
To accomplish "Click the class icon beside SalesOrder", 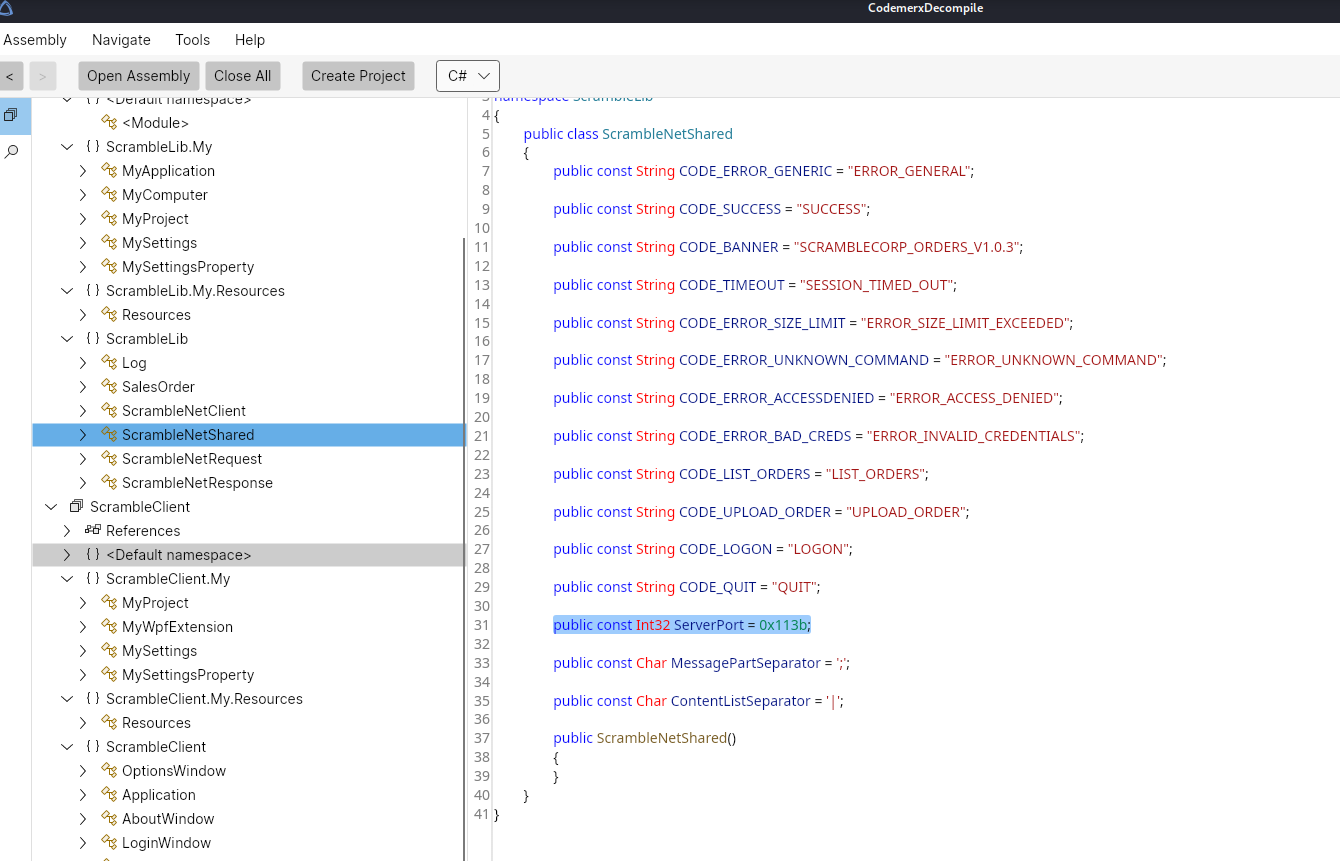I will pos(109,387).
